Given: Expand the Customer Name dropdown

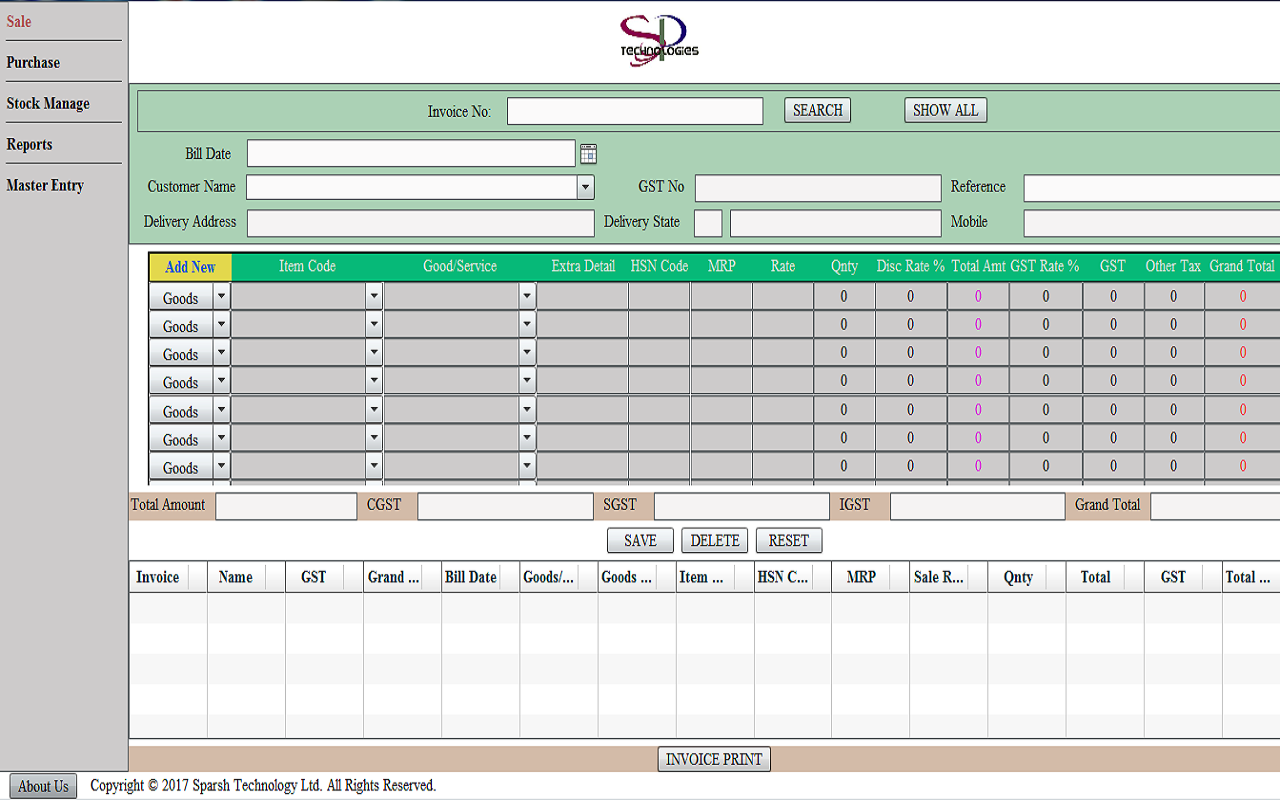Looking at the screenshot, I should coord(585,187).
